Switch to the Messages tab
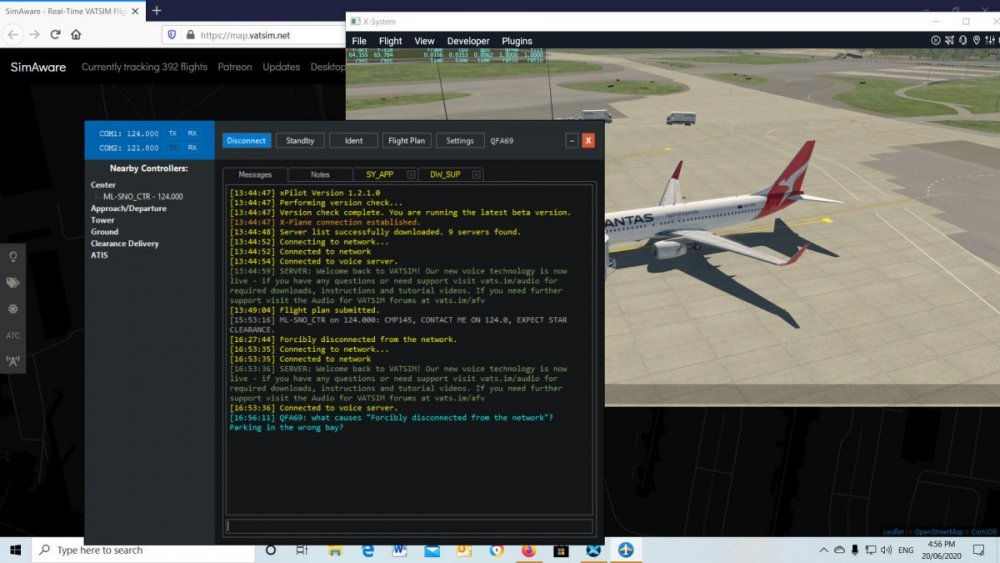 click(255, 175)
